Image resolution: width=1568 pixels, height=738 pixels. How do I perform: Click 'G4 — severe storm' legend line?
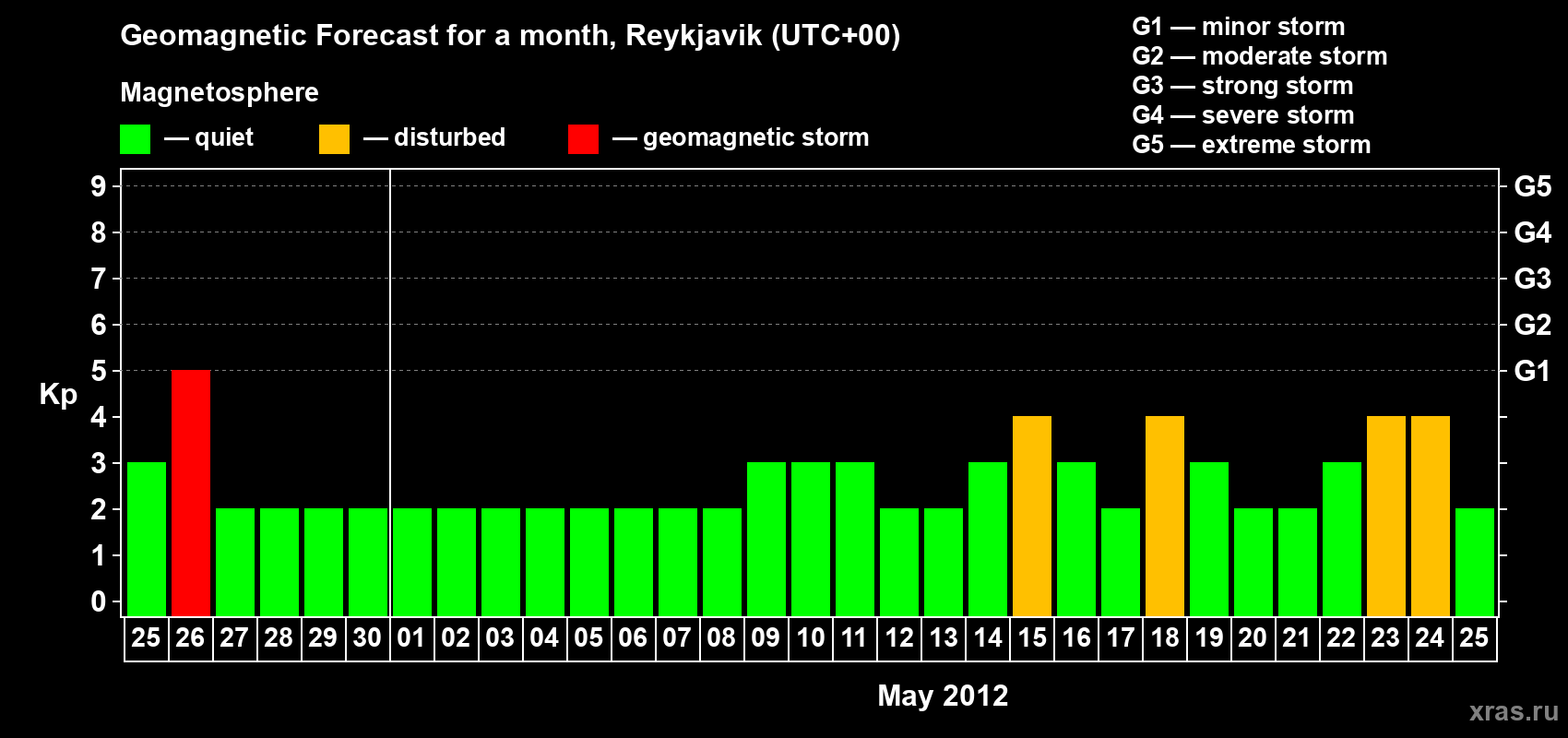pos(1243,115)
